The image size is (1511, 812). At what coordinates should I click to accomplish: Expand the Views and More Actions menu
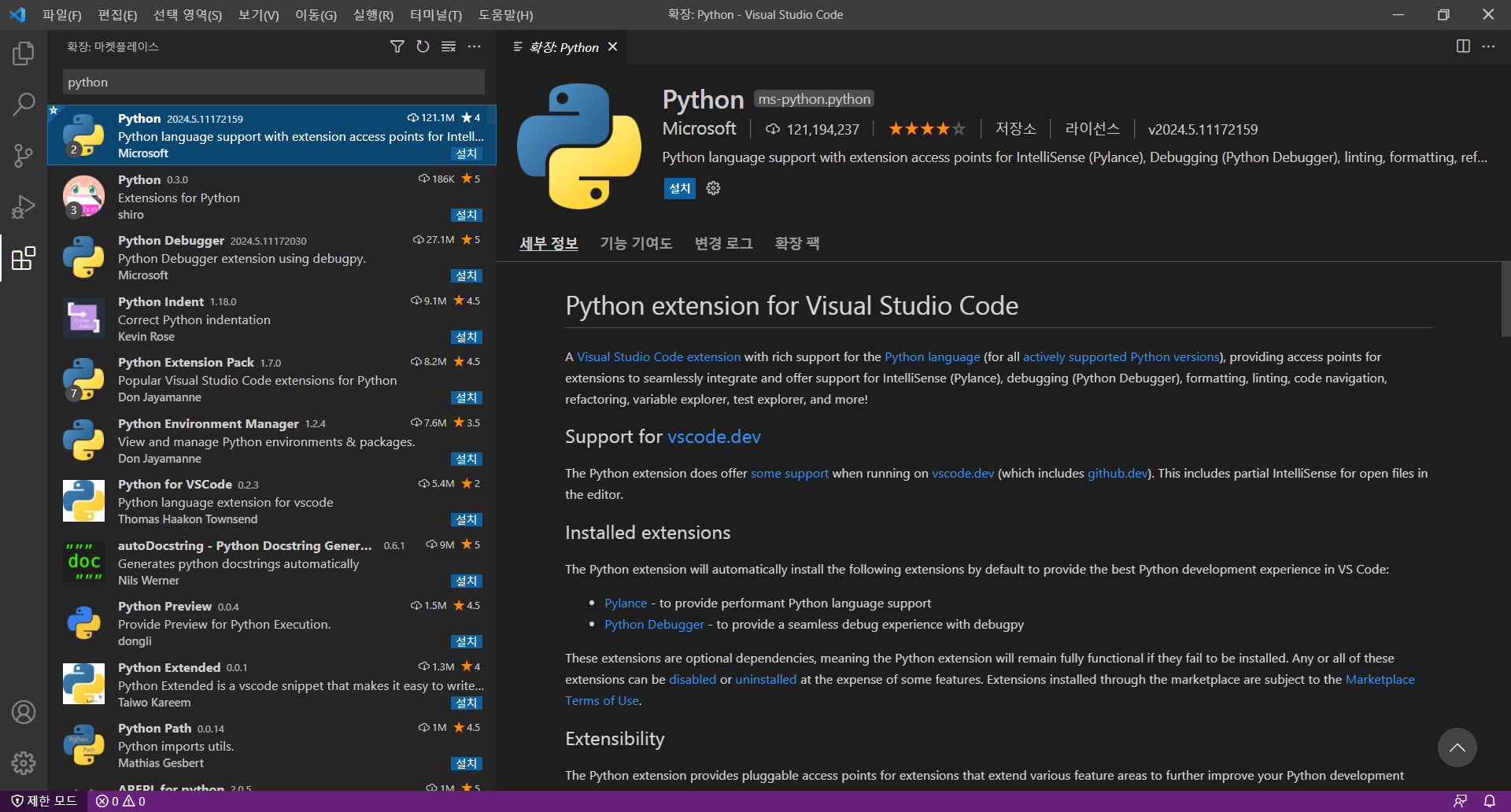tap(475, 47)
